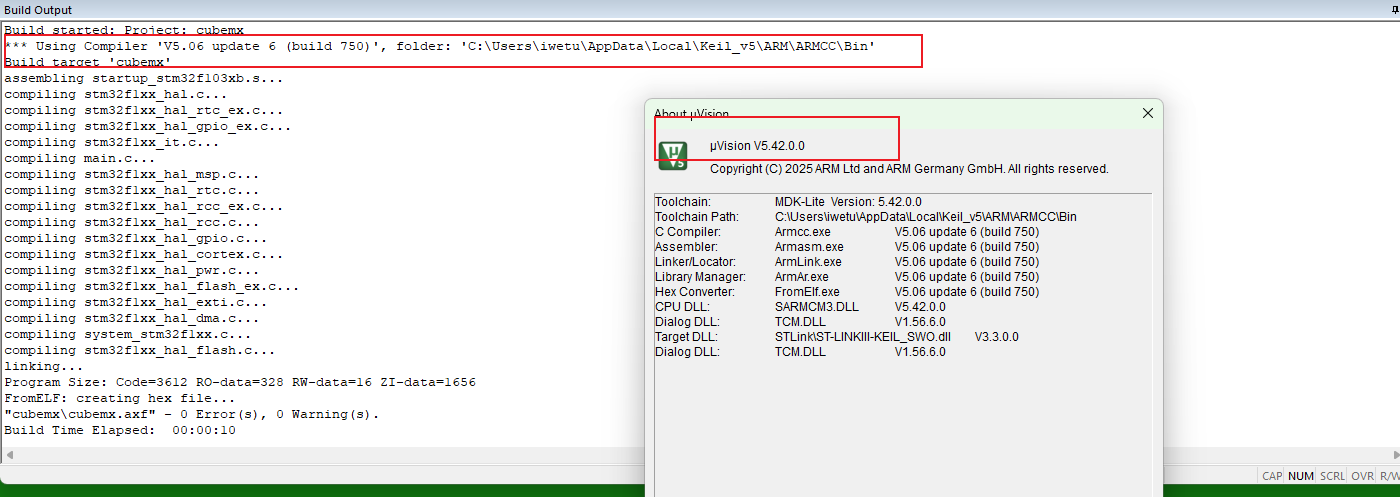Click the left scroll arrow of Build Output
The height and width of the screenshot is (497, 1400).
(x=7, y=455)
